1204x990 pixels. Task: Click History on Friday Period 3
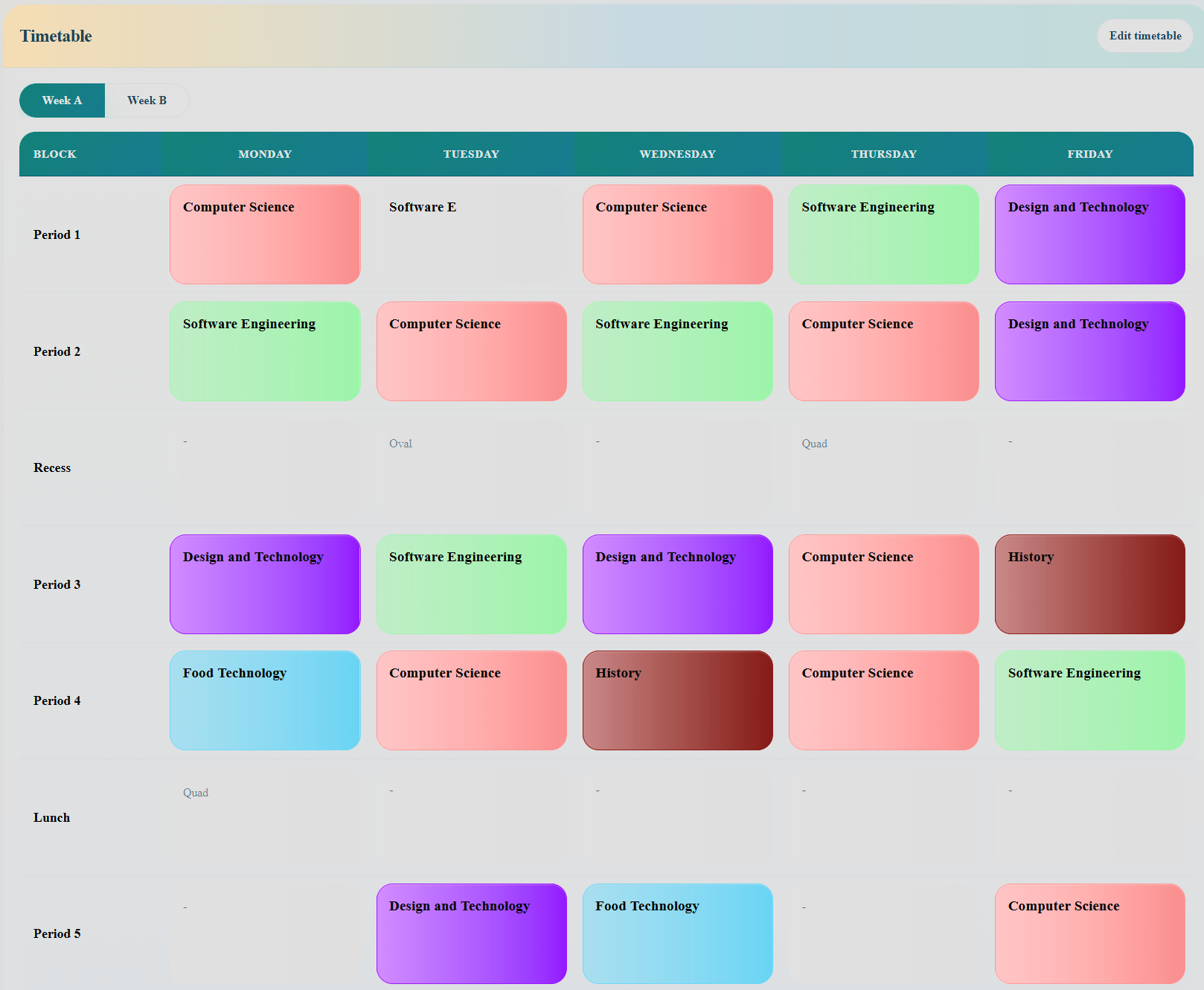pyautogui.click(x=1089, y=584)
